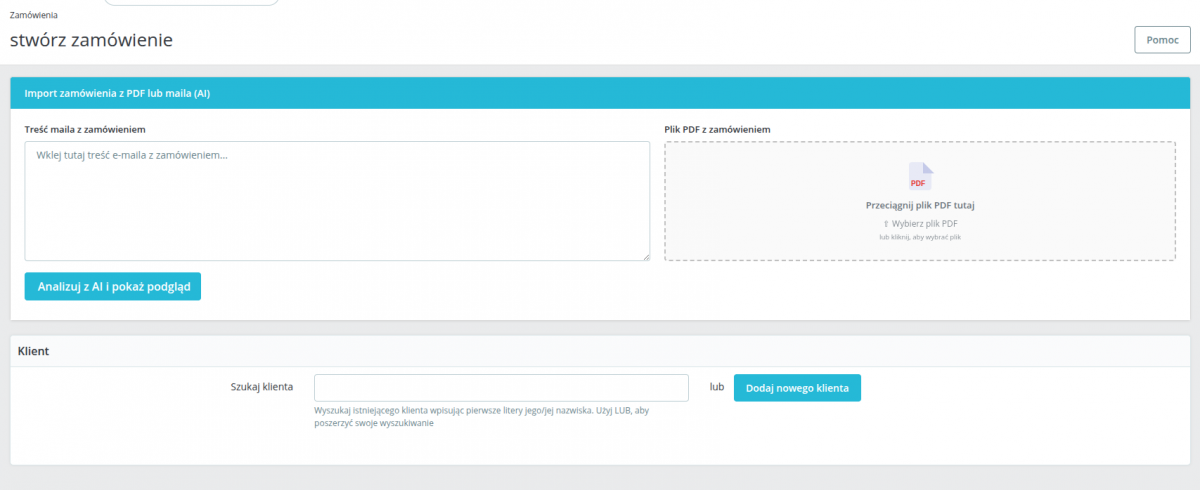Image resolution: width=1200 pixels, height=490 pixels.
Task: Go to Zamówienia breadcrumb
Action: [33, 15]
